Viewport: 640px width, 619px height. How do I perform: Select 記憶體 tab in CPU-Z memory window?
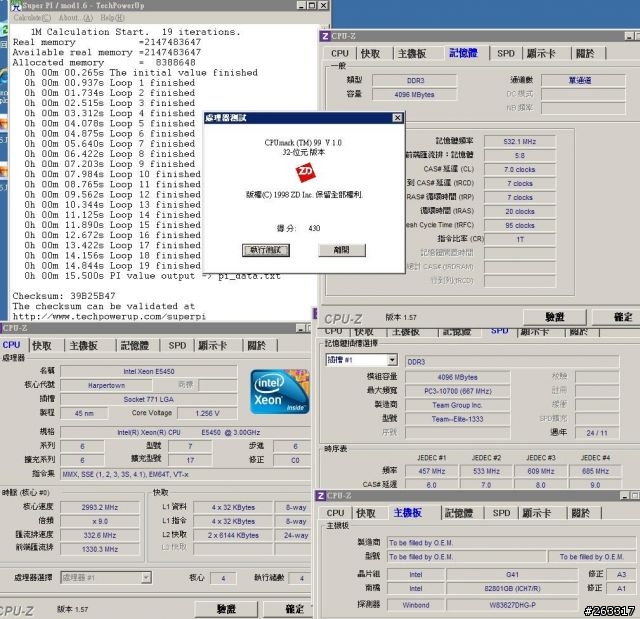(463, 53)
